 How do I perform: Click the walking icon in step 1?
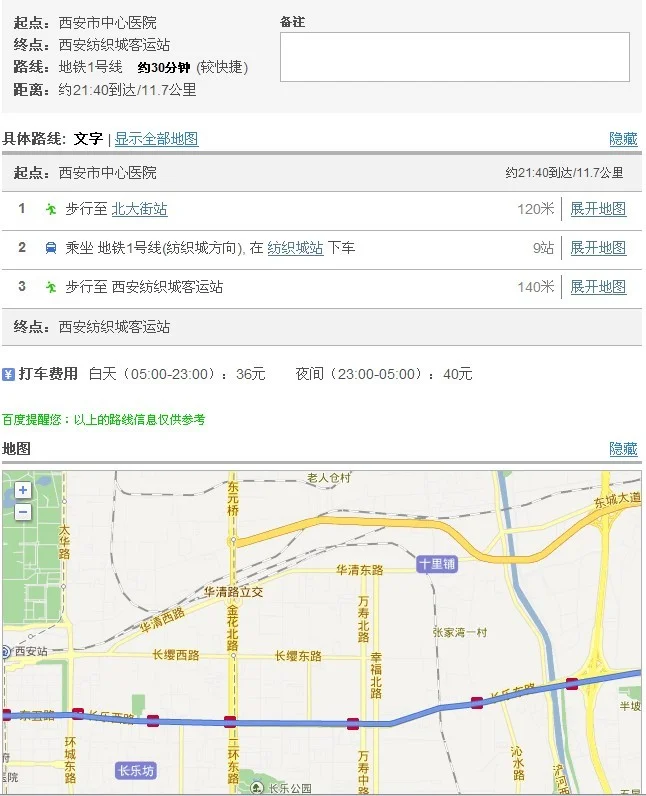pos(51,209)
